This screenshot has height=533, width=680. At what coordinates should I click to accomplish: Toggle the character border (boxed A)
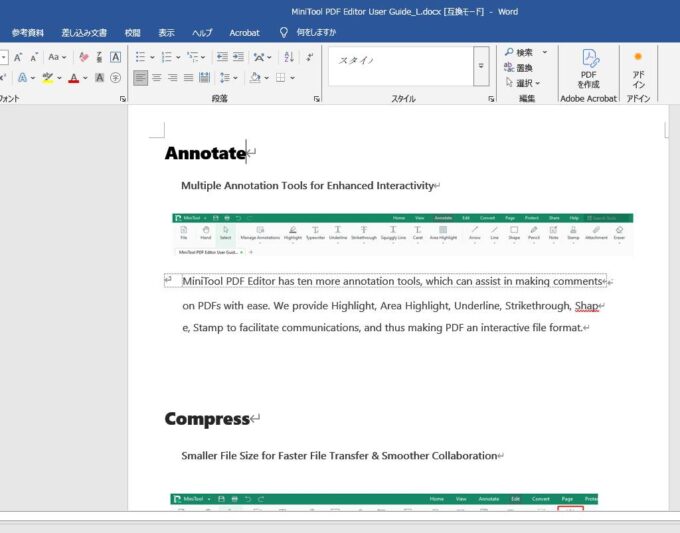pos(115,57)
